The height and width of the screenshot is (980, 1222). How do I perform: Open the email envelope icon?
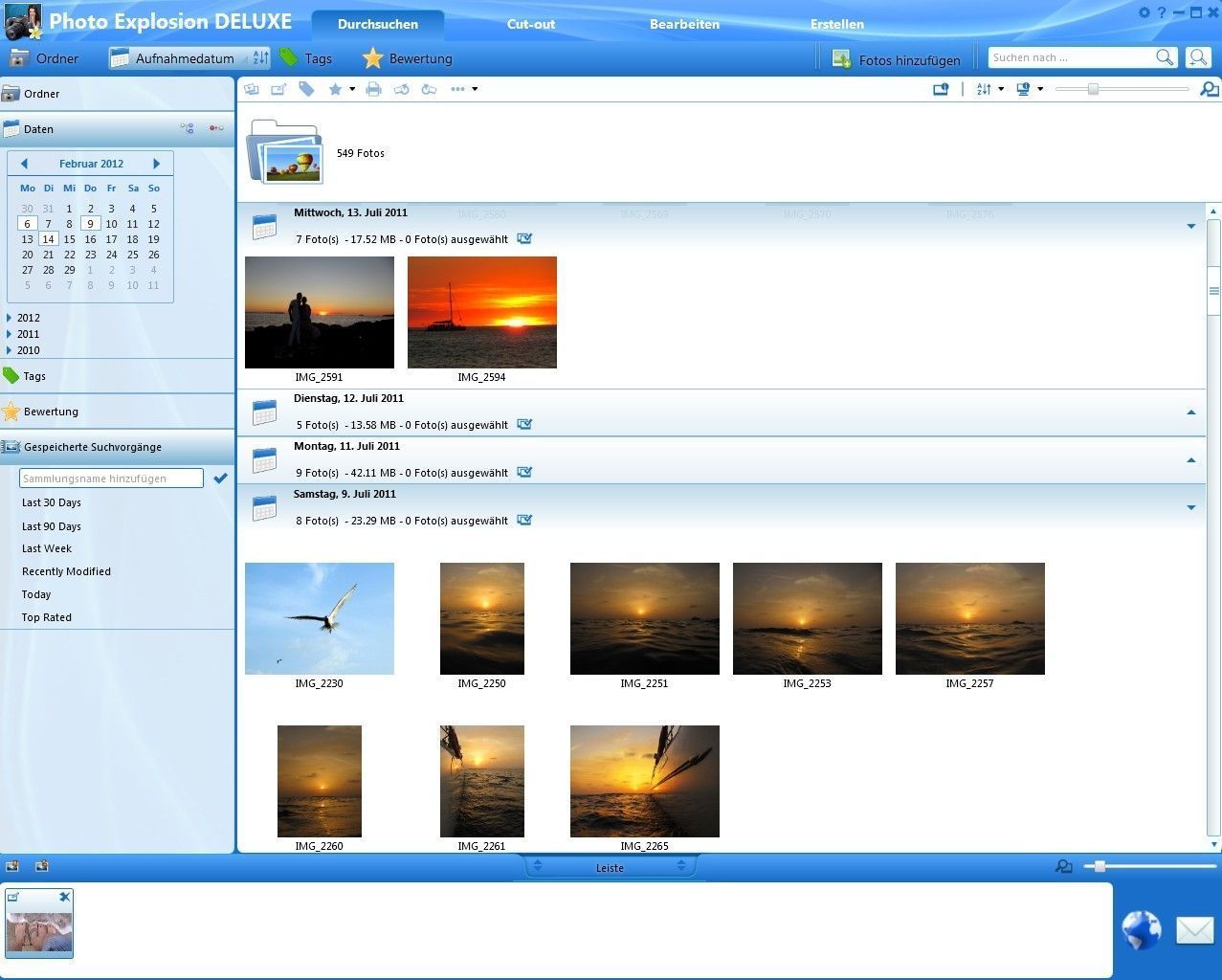1194,929
